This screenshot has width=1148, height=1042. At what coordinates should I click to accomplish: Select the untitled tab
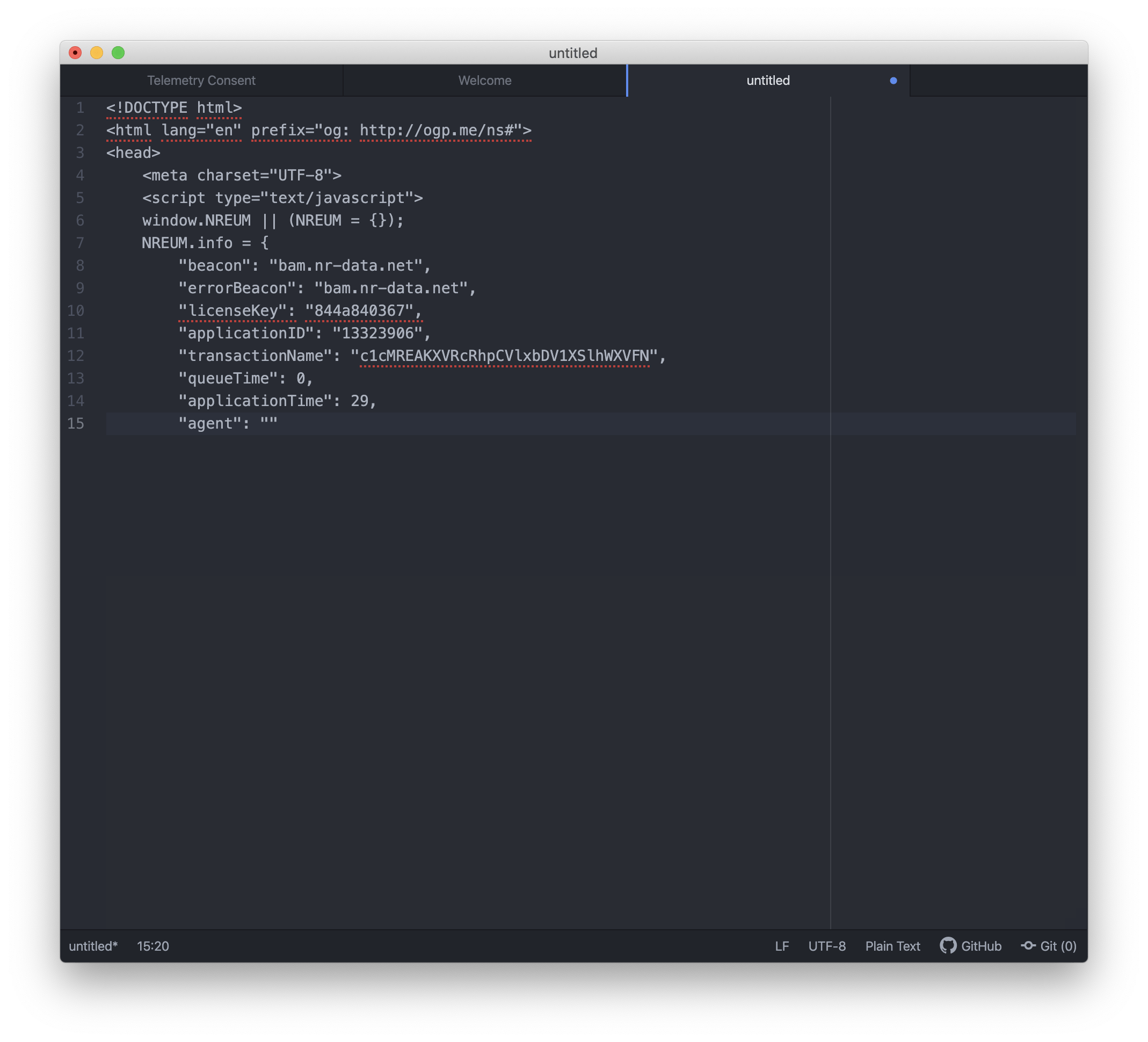pos(768,81)
